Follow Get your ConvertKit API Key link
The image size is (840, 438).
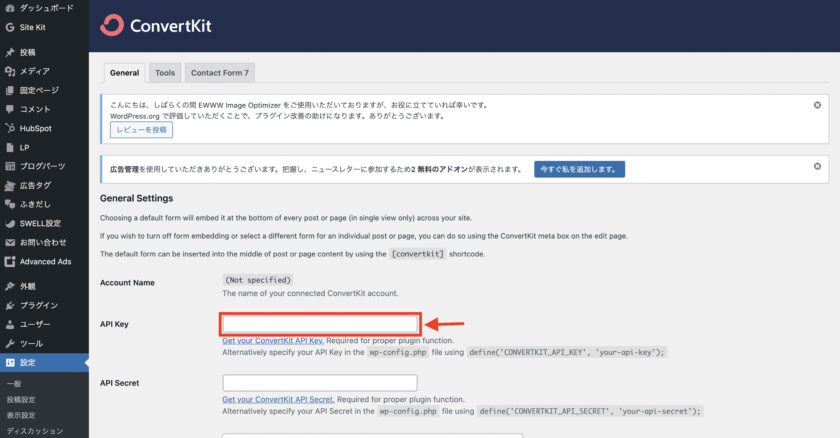[x=273, y=341]
